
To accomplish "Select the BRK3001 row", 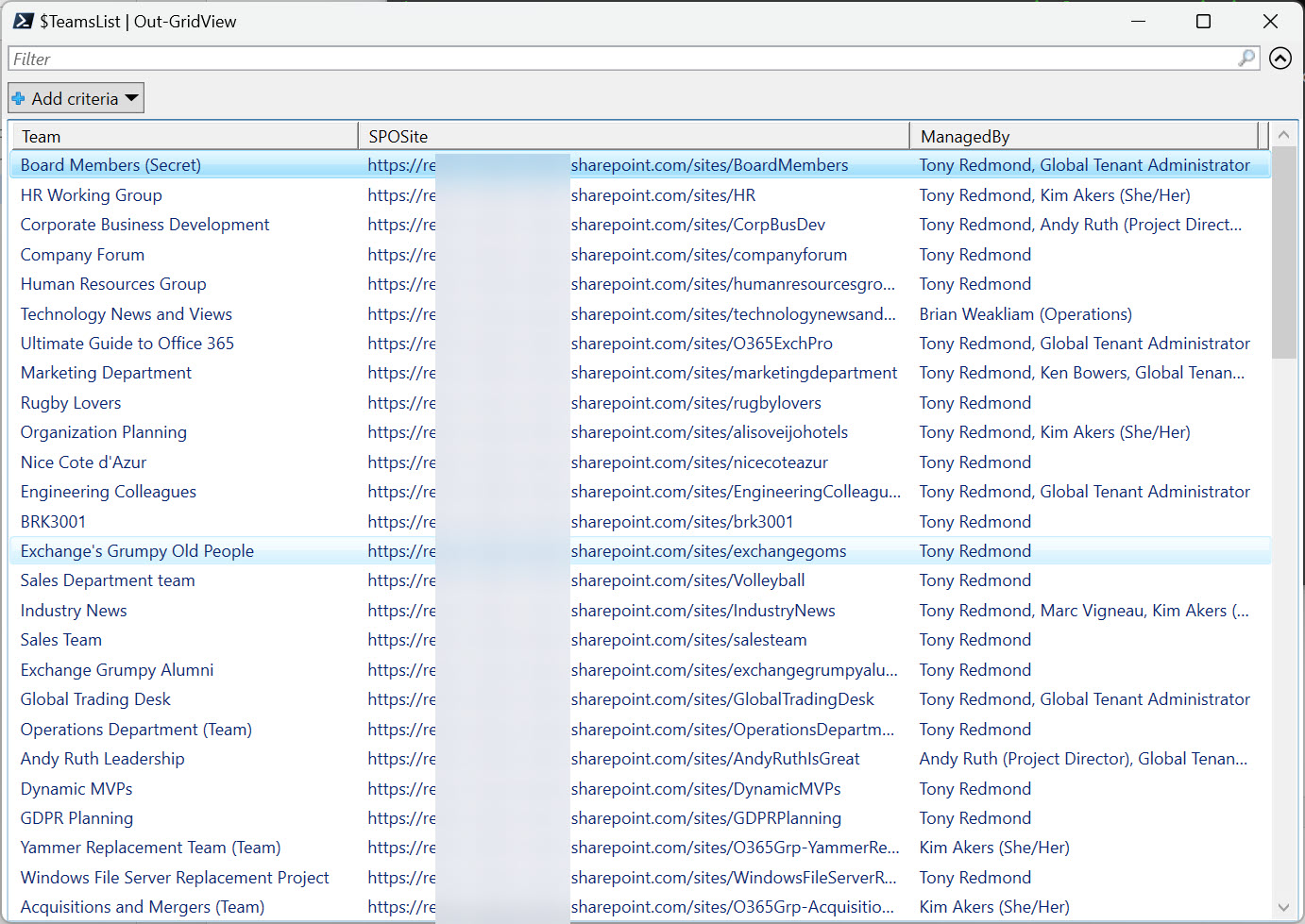I will (640, 522).
